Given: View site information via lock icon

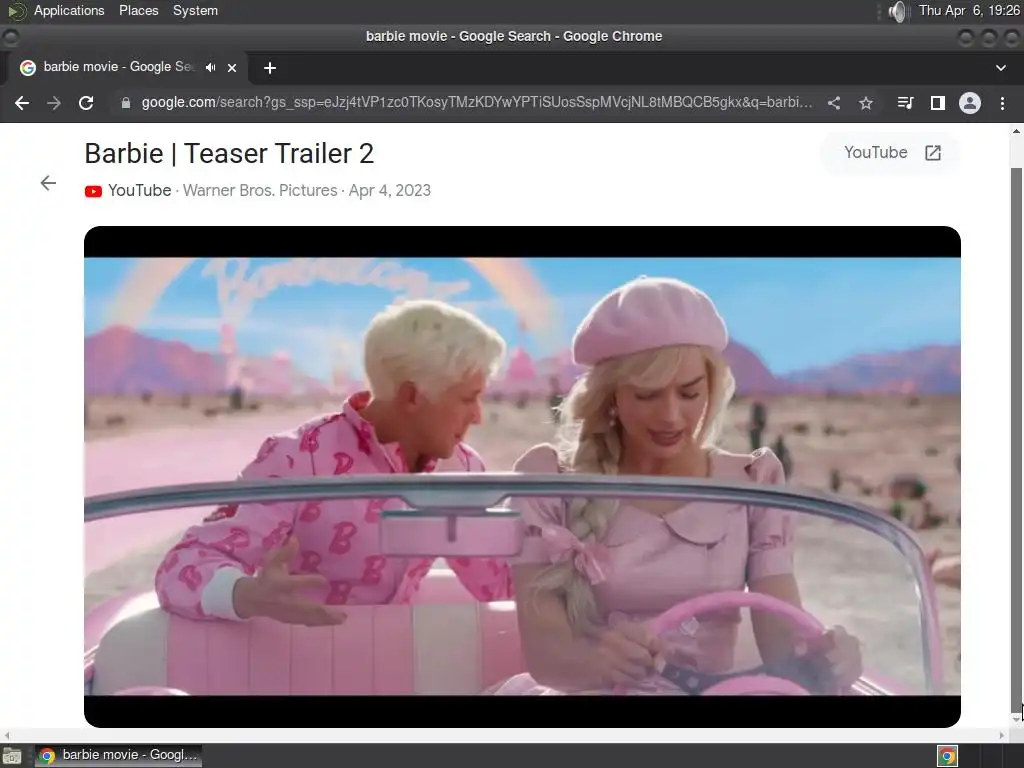Looking at the screenshot, I should 126,103.
